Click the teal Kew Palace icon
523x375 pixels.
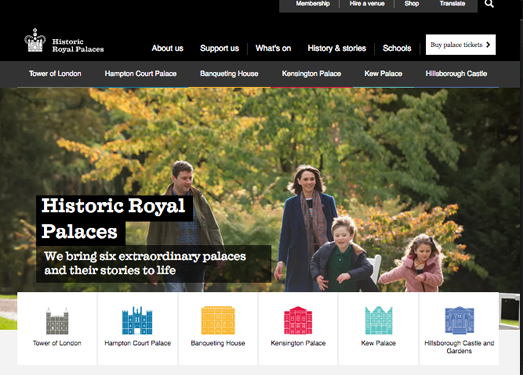379,320
